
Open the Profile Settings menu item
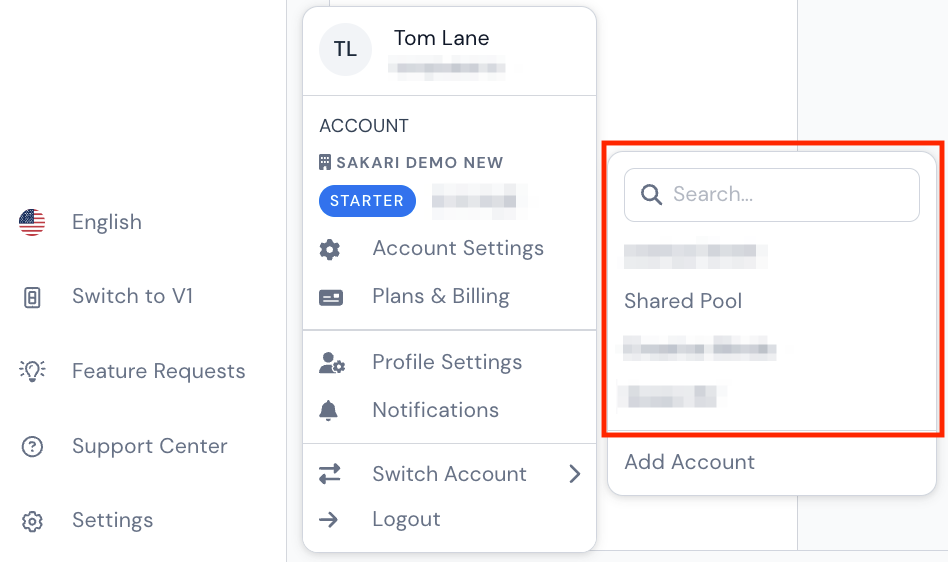tap(449, 362)
